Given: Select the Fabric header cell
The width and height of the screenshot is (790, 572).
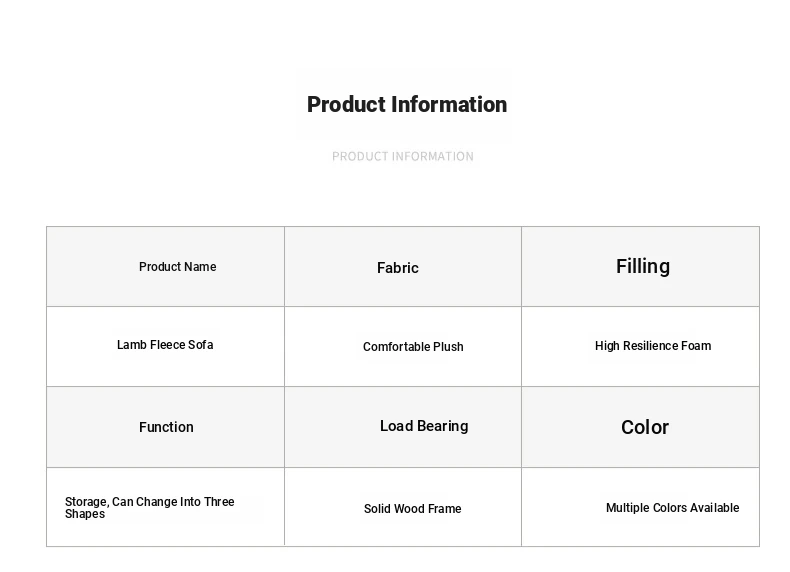Looking at the screenshot, I should coord(397,268).
